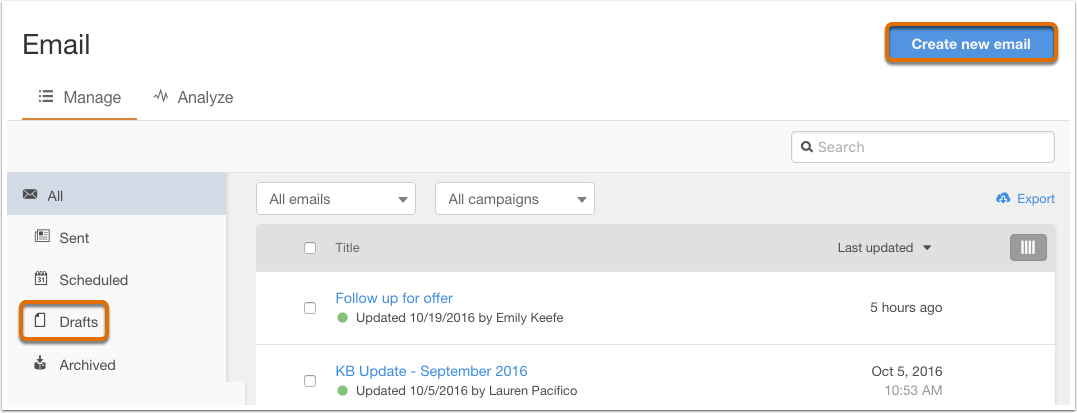Click into the Search input field
Viewport: 1077px width, 413px height.
922,147
